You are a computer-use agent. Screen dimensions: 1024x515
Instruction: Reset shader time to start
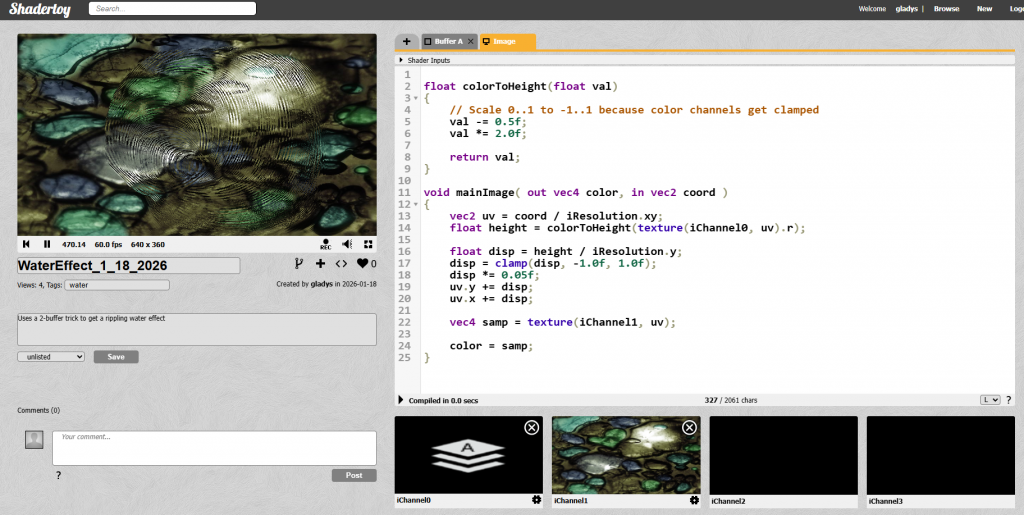27,244
